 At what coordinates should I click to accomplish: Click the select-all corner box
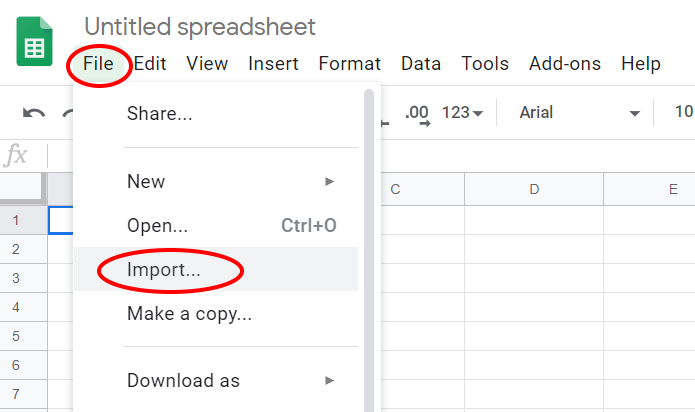point(23,189)
